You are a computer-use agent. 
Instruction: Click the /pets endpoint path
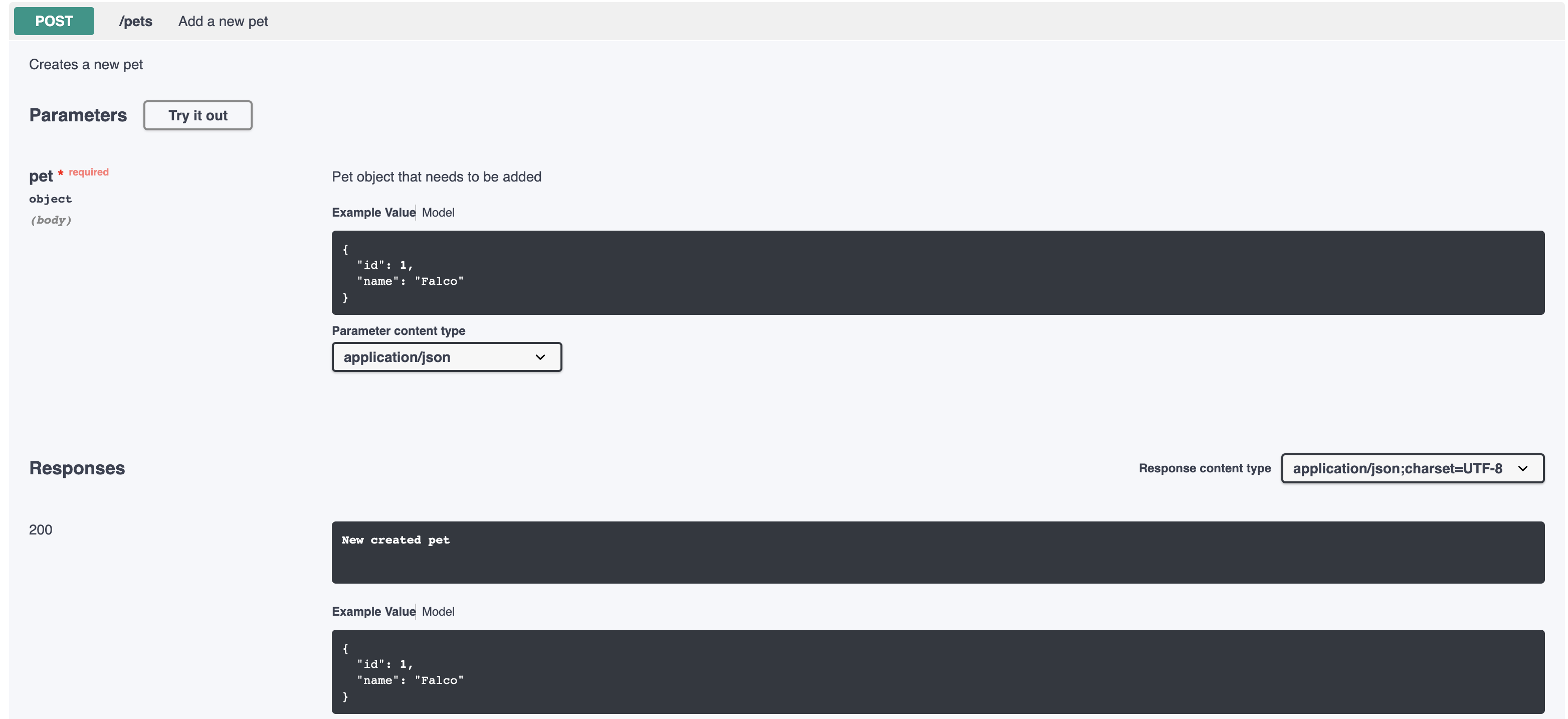pos(135,21)
